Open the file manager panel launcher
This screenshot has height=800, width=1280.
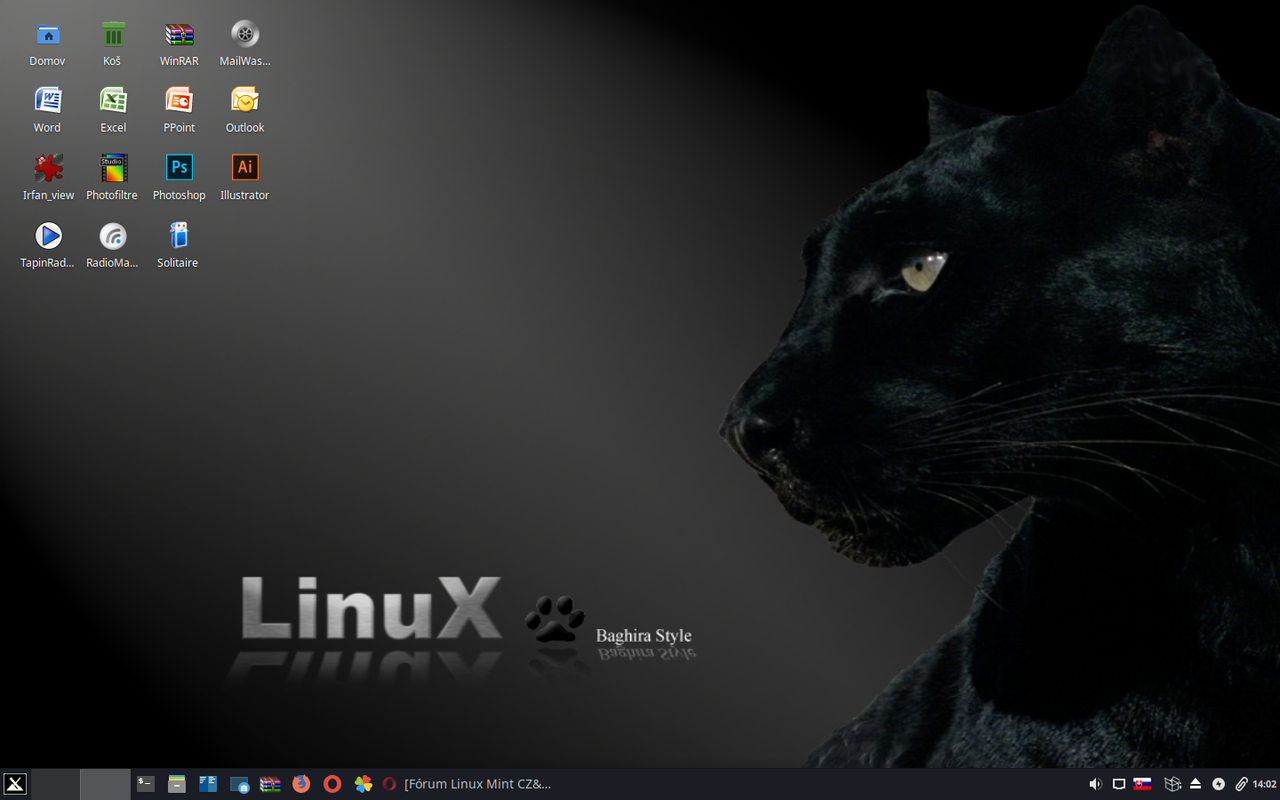click(177, 784)
